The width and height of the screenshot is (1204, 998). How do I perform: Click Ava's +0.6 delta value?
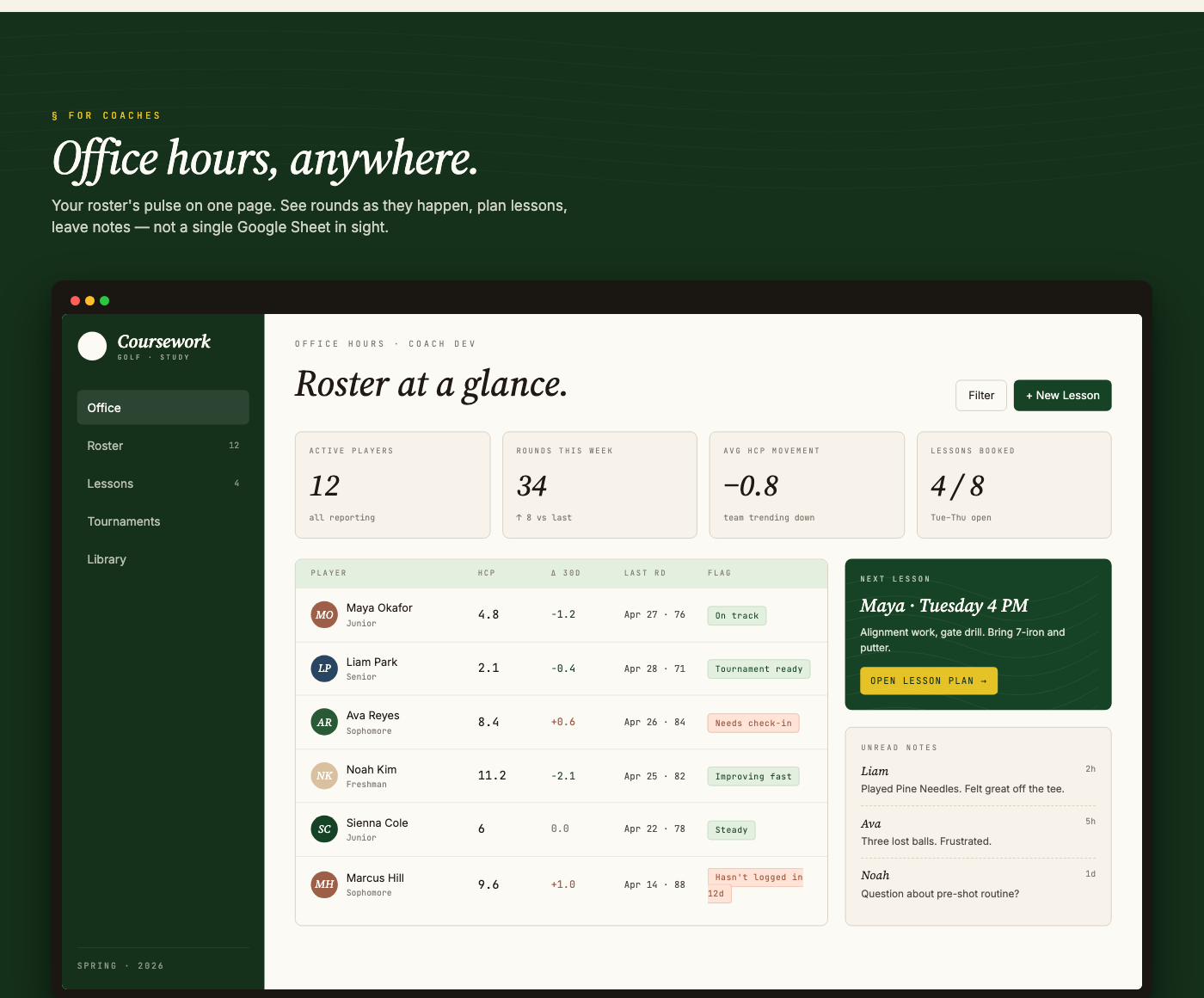[563, 722]
